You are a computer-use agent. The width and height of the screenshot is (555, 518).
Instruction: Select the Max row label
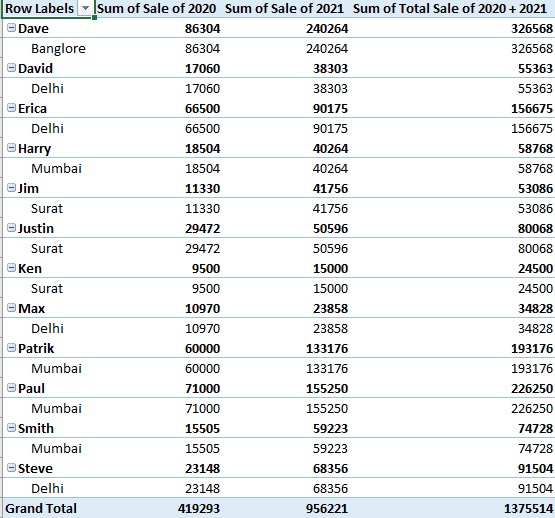click(x=32, y=308)
